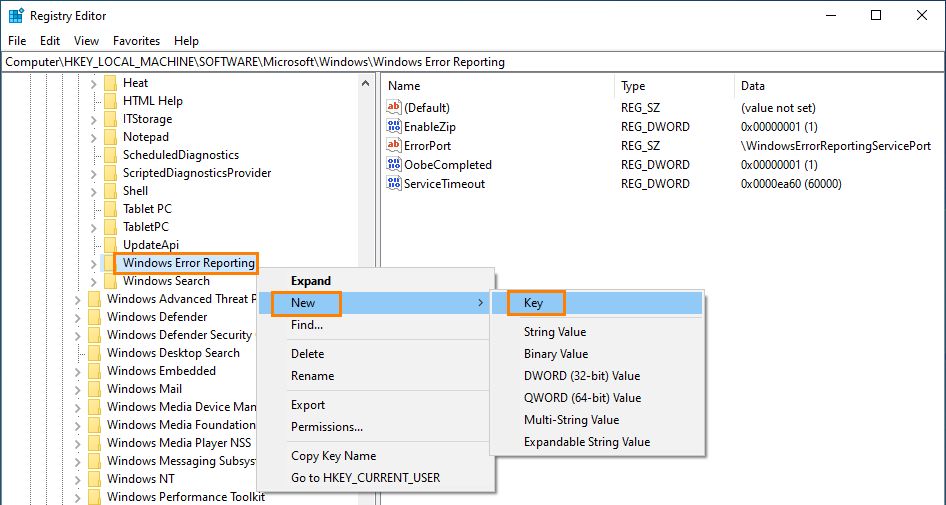This screenshot has width=946, height=505.
Task: Expand the Windows Search key
Action: [x=94, y=282]
